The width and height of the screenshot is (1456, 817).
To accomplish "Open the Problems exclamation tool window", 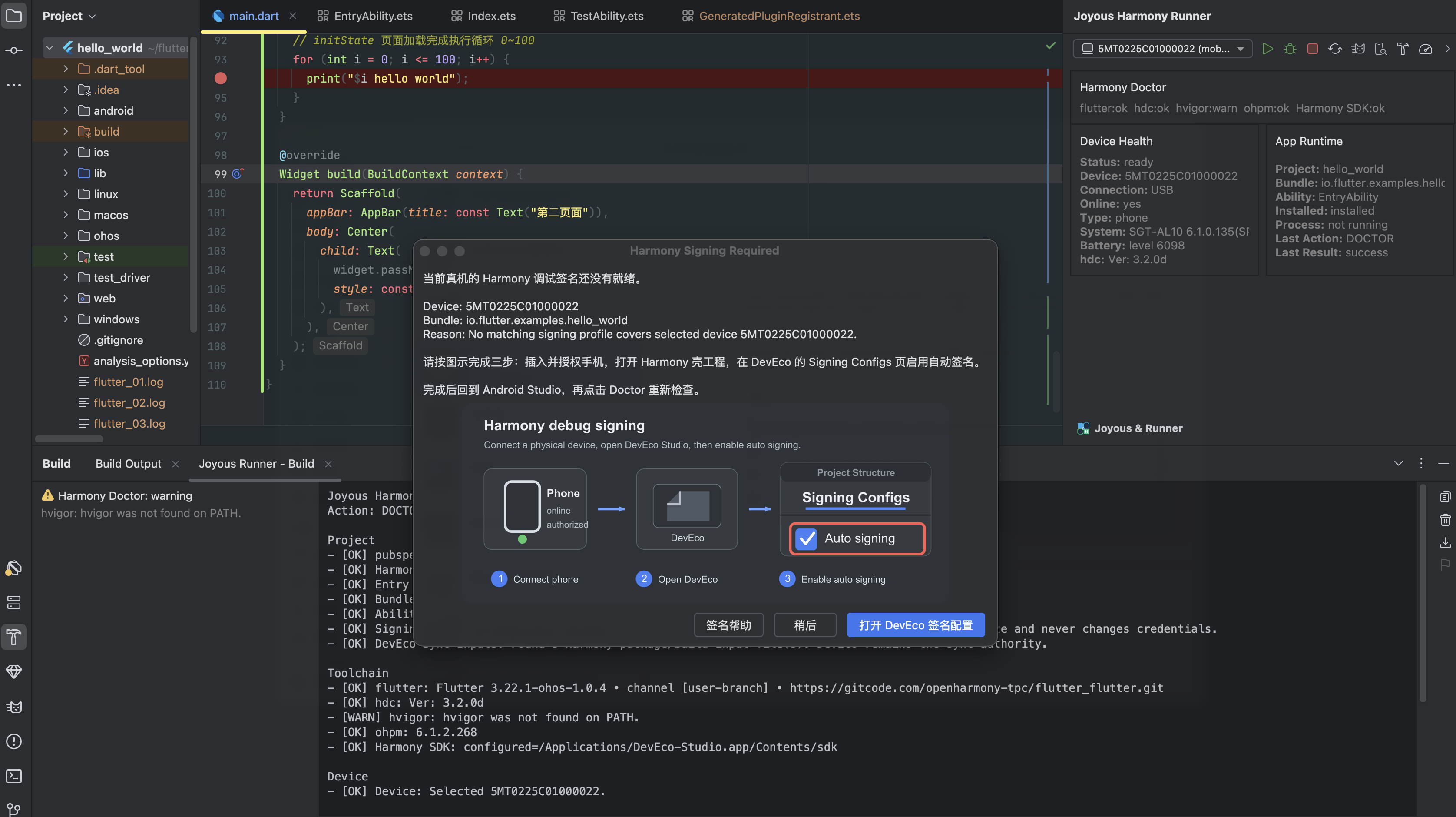I will (14, 741).
